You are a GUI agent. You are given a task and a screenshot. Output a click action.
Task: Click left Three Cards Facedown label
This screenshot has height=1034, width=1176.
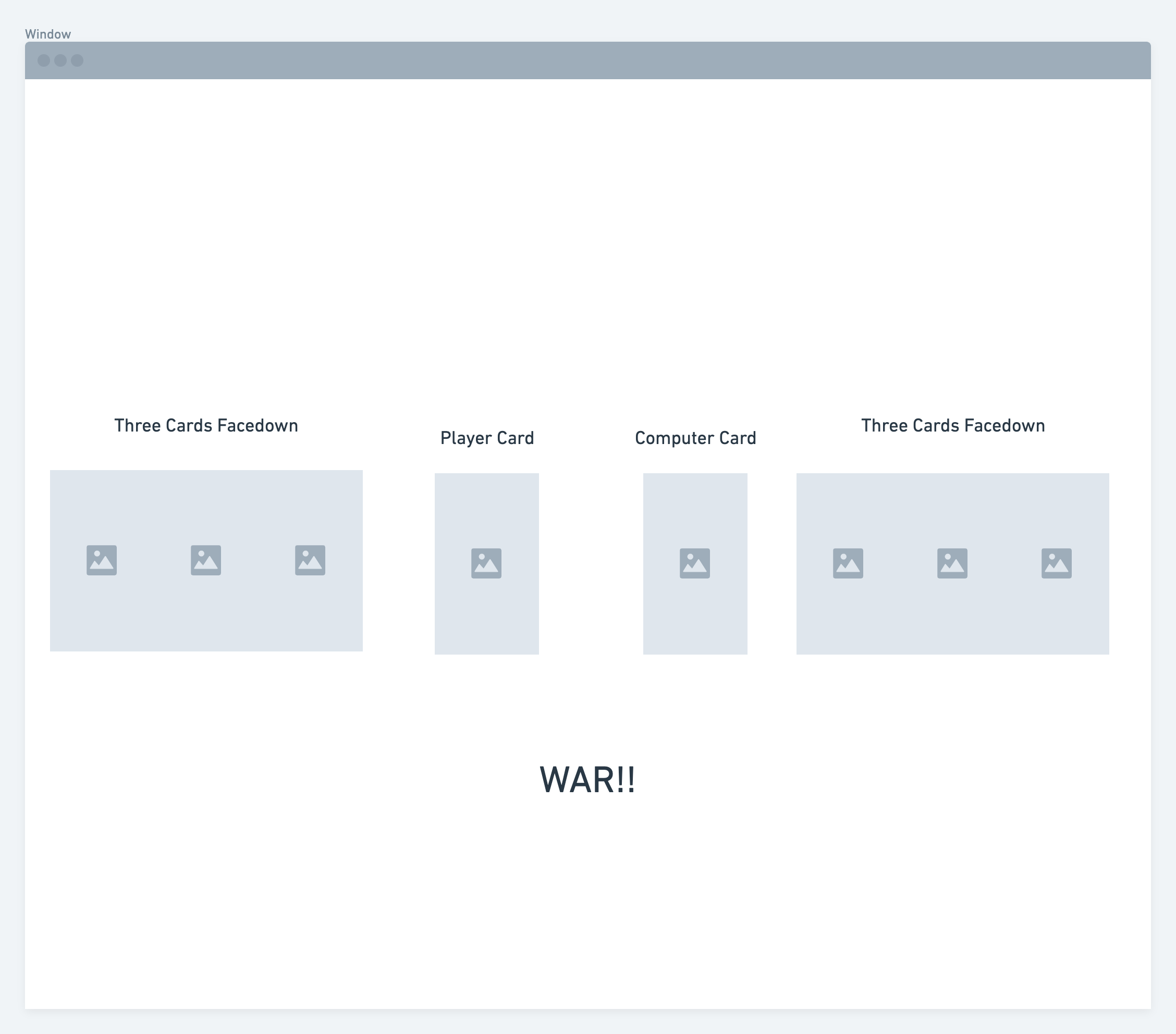pyautogui.click(x=206, y=426)
